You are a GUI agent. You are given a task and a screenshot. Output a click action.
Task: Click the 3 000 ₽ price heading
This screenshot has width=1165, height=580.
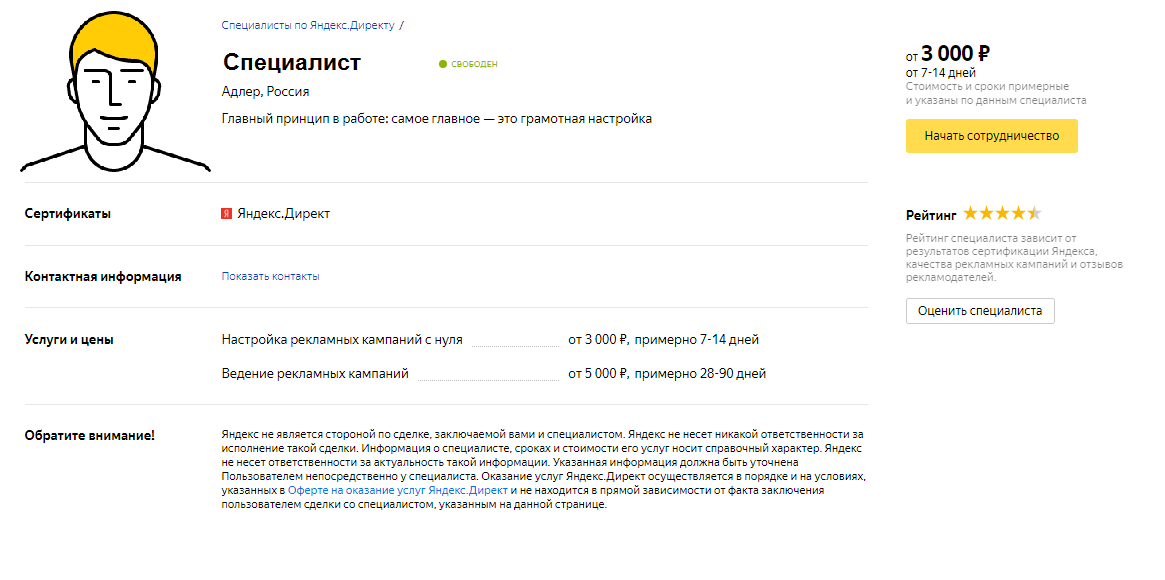(x=955, y=53)
